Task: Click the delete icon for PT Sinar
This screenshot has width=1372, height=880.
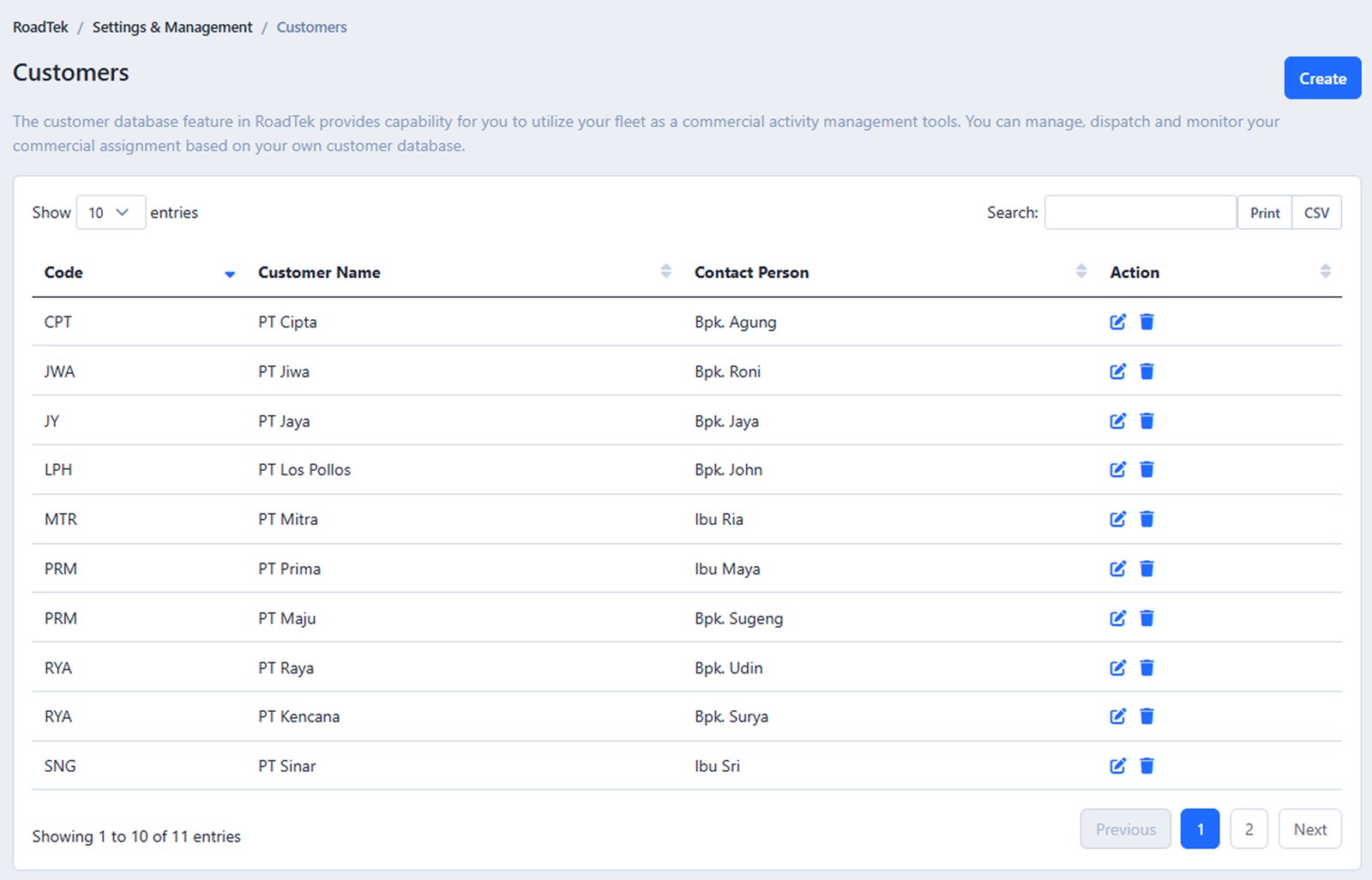Action: tap(1146, 766)
